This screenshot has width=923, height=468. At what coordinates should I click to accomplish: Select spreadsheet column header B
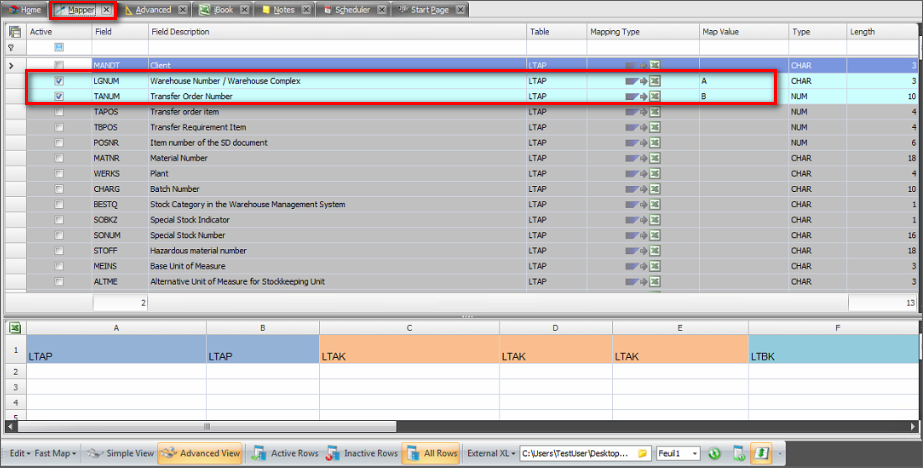pyautogui.click(x=263, y=328)
